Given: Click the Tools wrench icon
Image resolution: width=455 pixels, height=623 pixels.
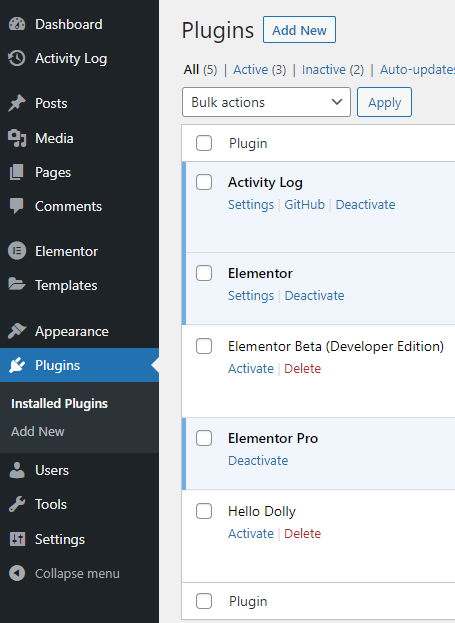Looking at the screenshot, I should click(17, 504).
